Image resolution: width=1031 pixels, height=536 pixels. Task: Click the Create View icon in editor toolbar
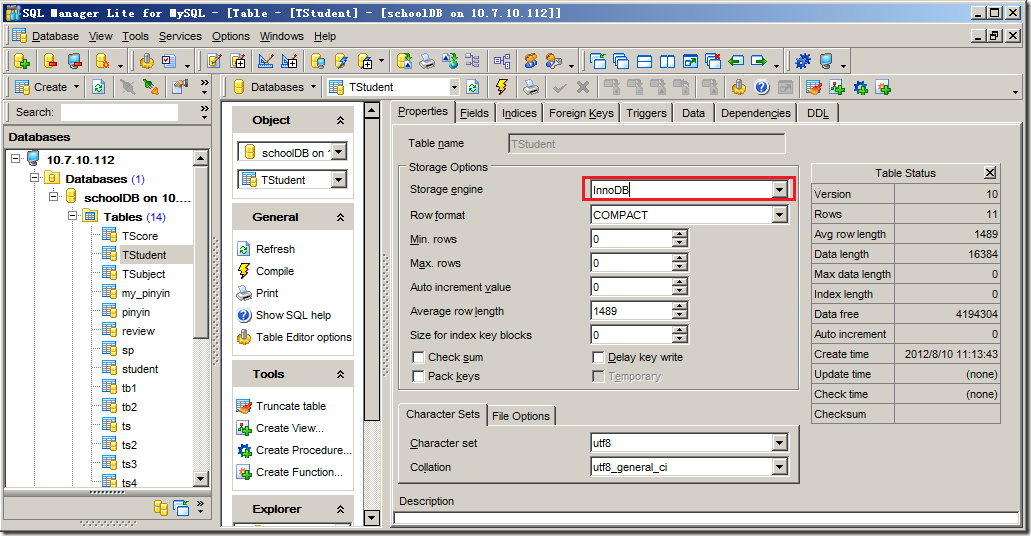[x=837, y=87]
